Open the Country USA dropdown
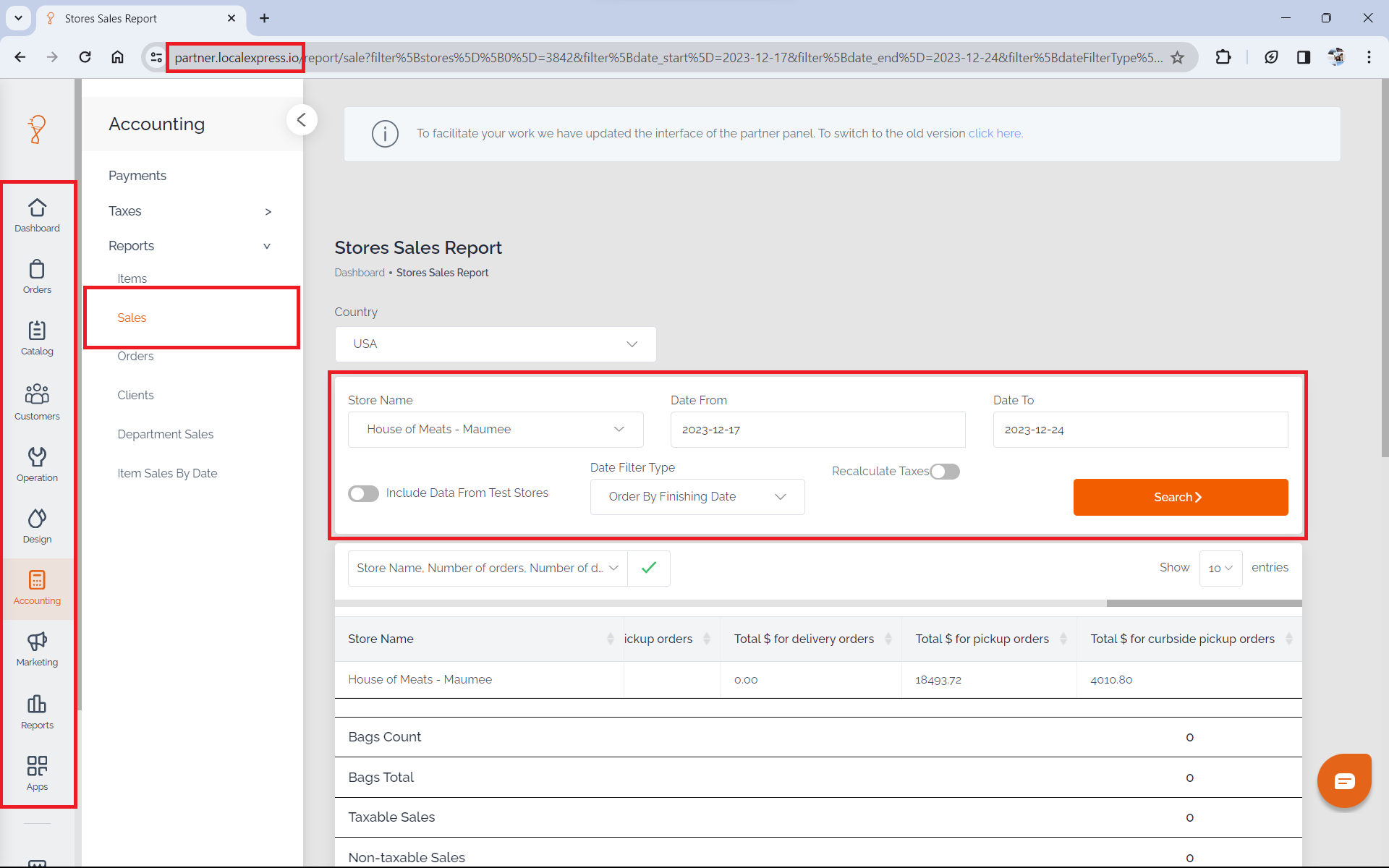 pos(496,344)
